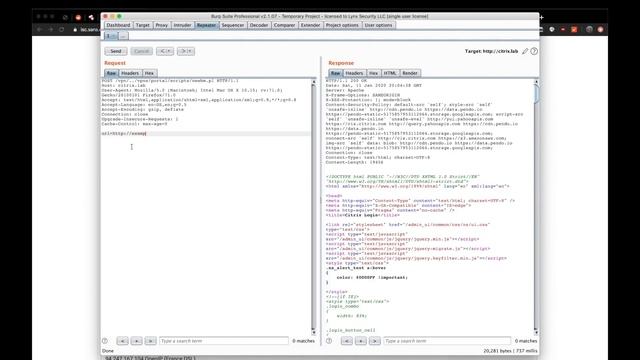Open the Sequencer tab
The height and width of the screenshot is (360, 640).
233,25
